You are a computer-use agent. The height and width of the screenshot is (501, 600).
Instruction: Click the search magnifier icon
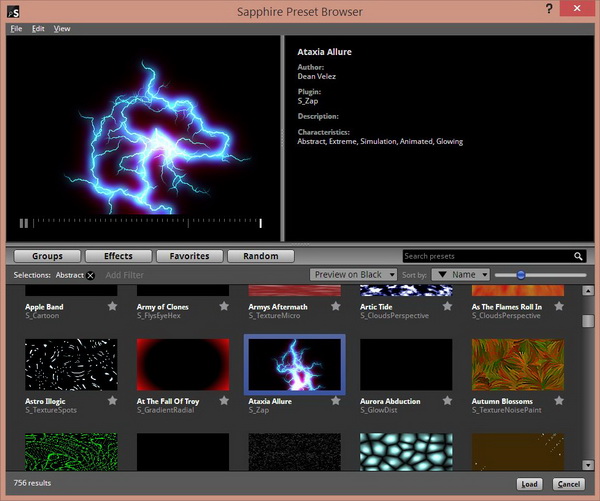(579, 256)
